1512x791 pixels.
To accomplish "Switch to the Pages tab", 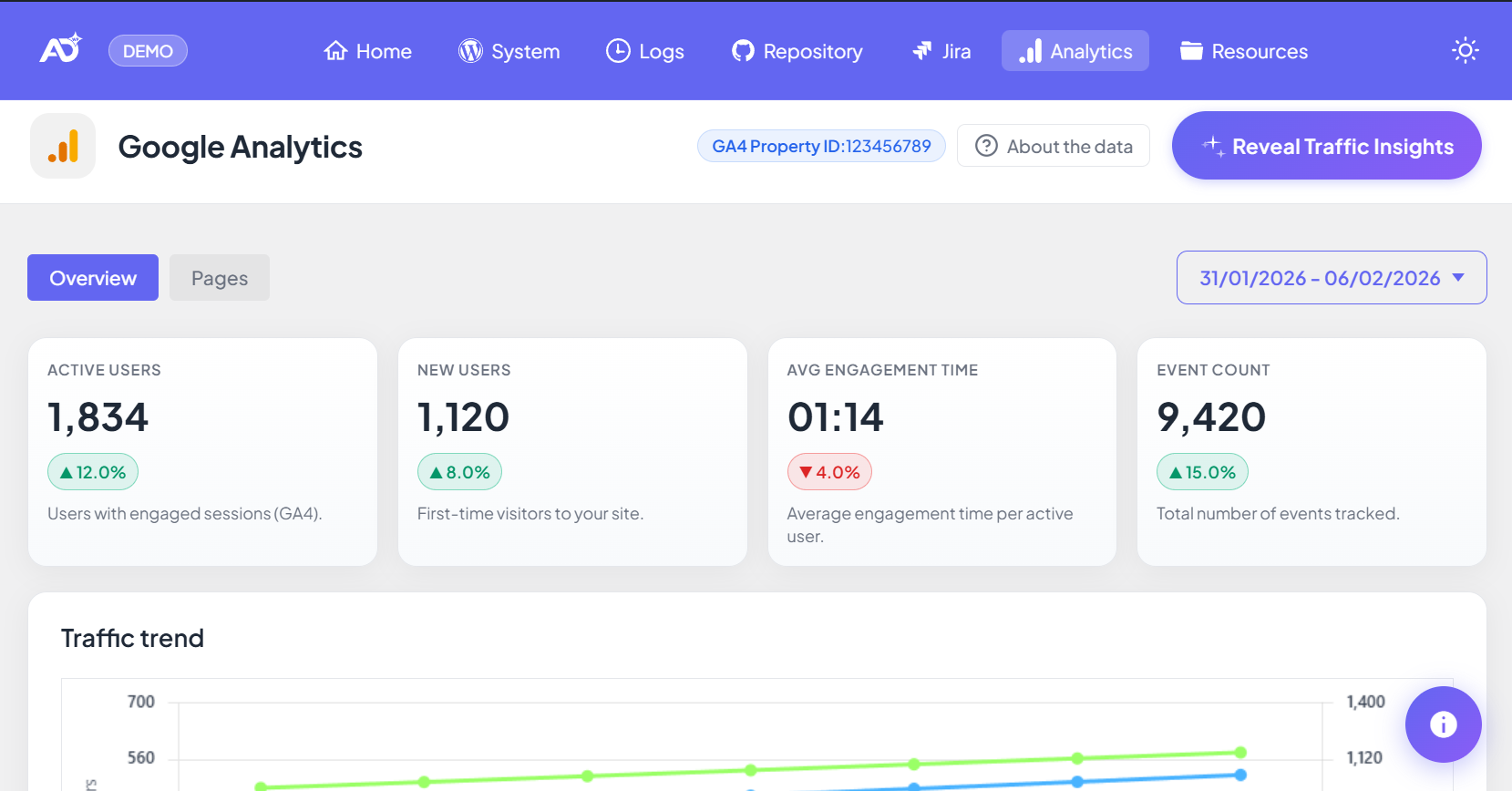I will pos(219,278).
